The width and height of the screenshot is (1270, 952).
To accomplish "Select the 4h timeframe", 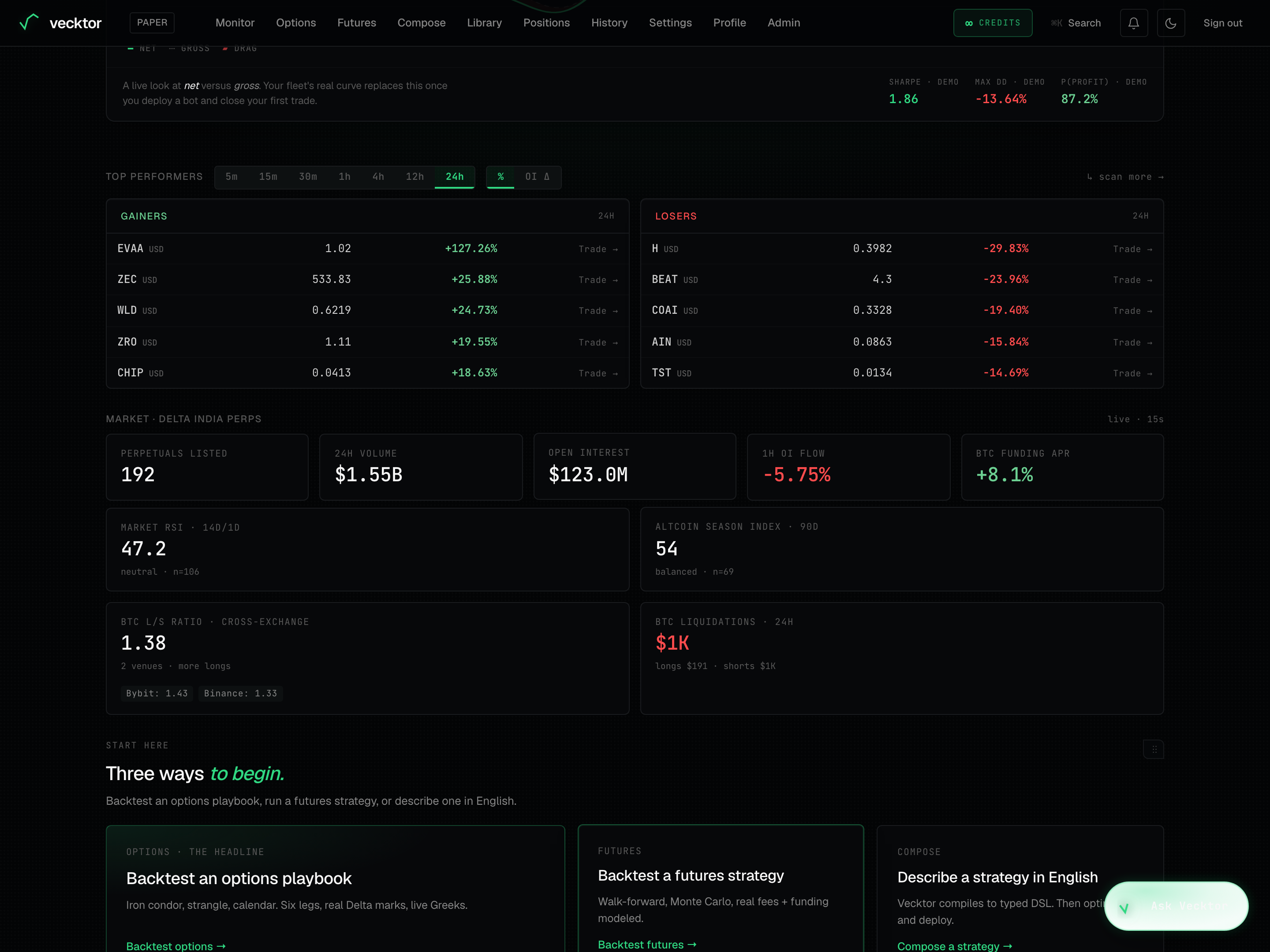I will pyautogui.click(x=378, y=177).
